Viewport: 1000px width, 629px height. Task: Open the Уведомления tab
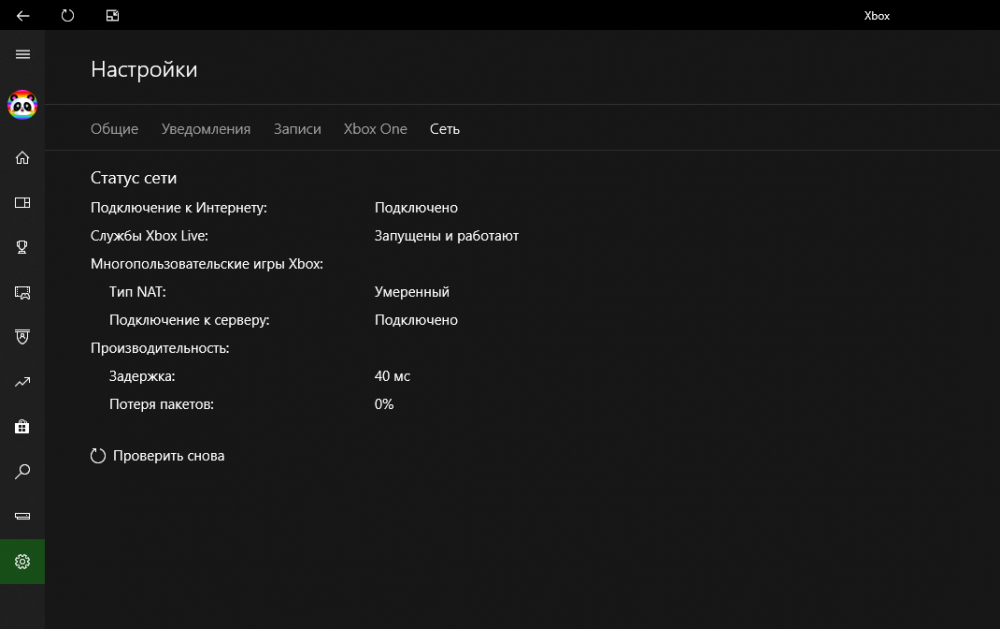[x=206, y=129]
